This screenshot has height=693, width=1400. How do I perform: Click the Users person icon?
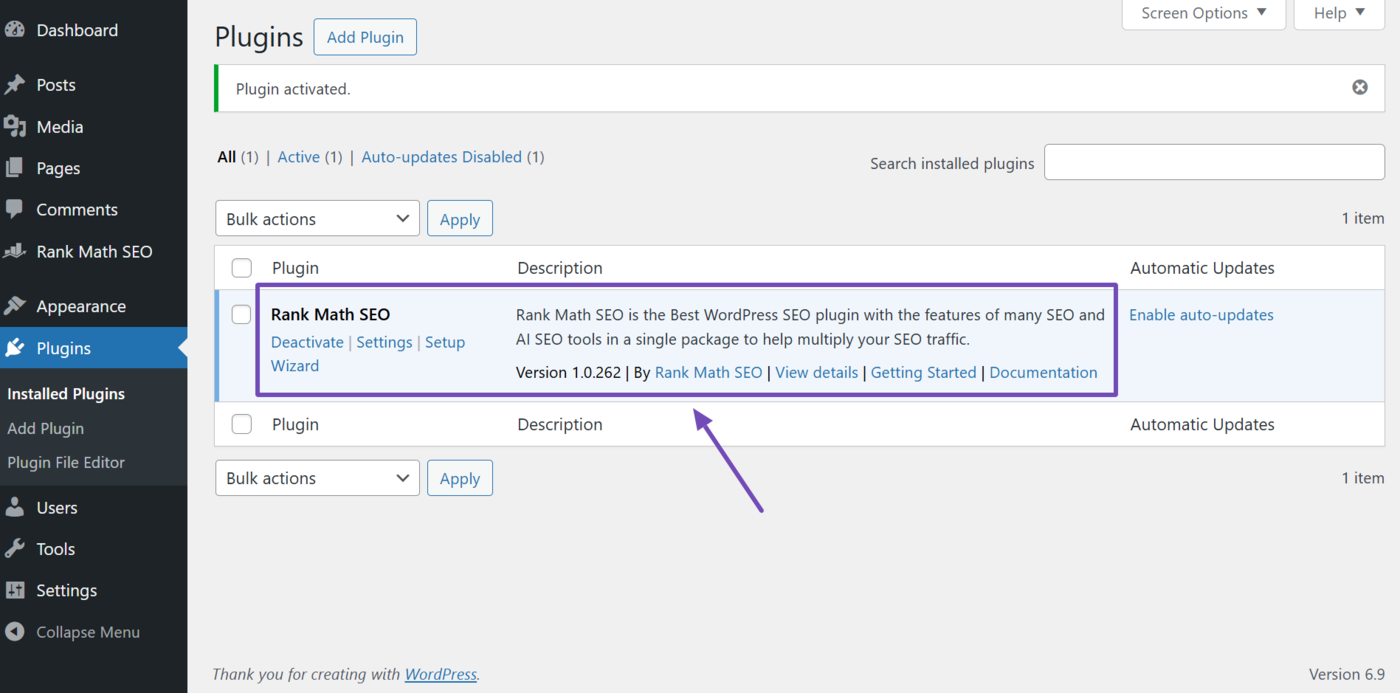pyautogui.click(x=15, y=508)
